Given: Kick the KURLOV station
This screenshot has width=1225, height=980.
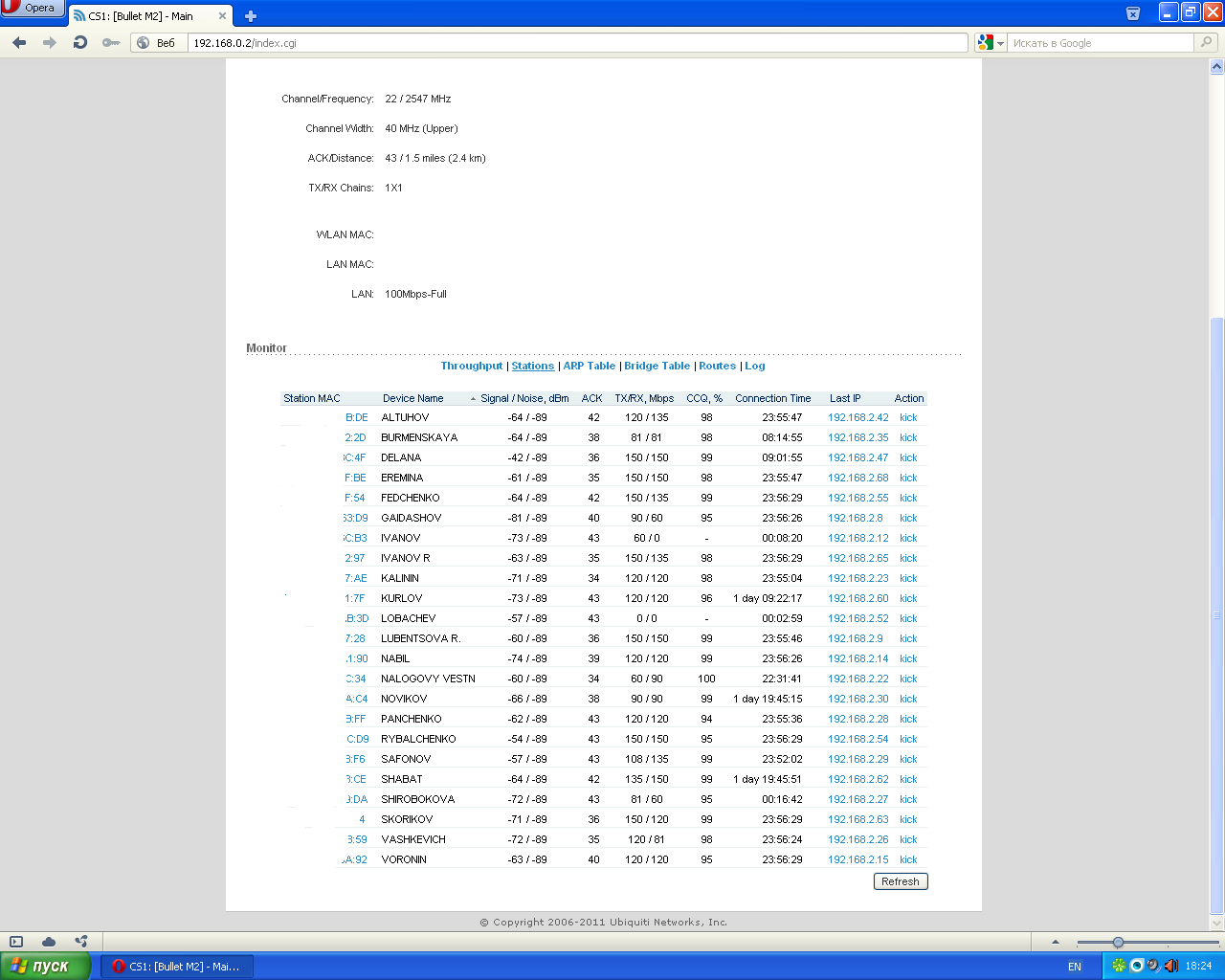Looking at the screenshot, I should point(908,598).
